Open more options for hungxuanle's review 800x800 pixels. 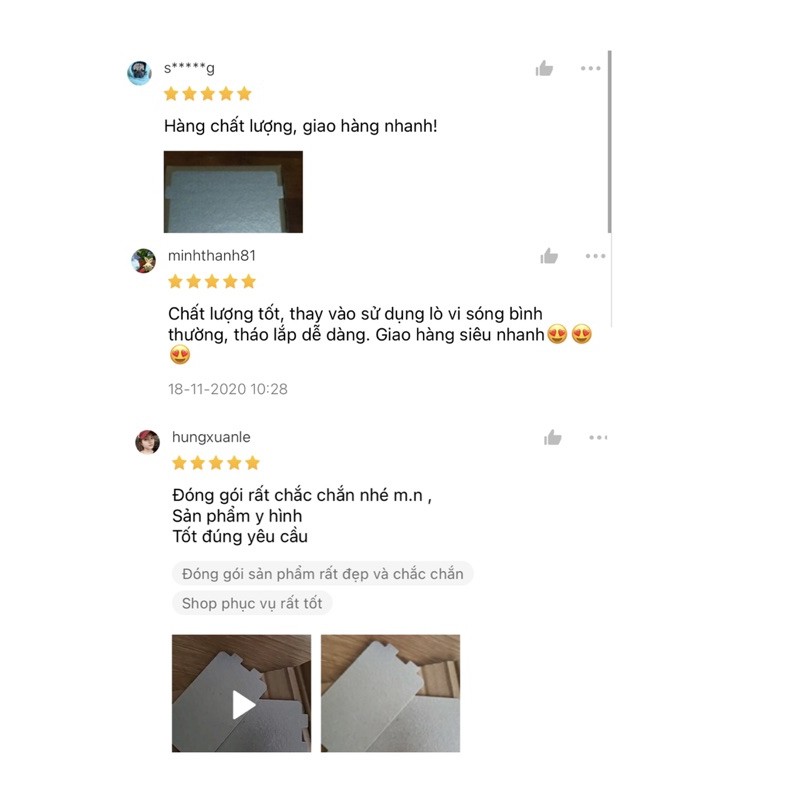tap(598, 438)
